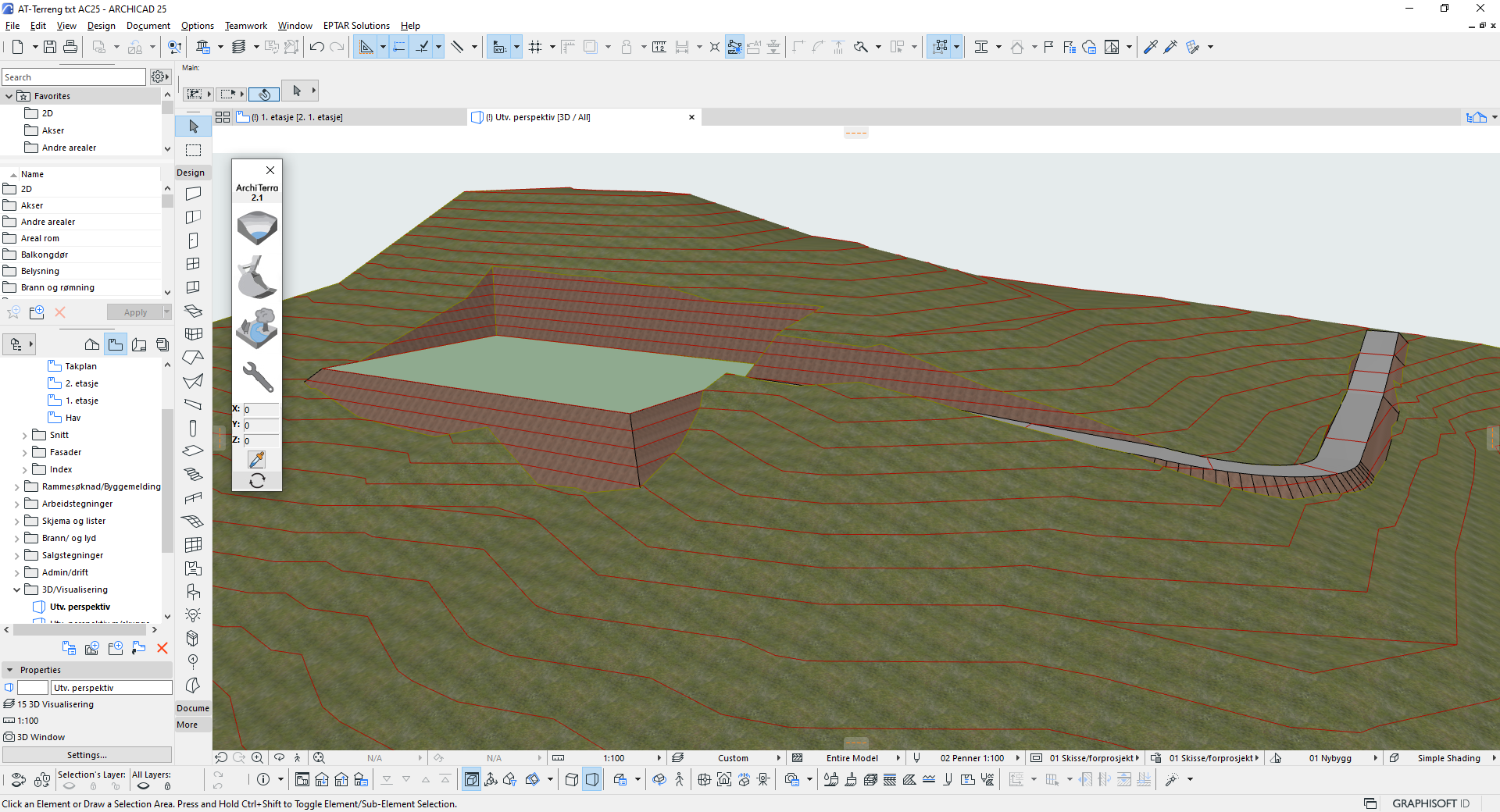The image size is (1500, 812).
Task: Toggle the quick selection magnet button
Action: (264, 94)
